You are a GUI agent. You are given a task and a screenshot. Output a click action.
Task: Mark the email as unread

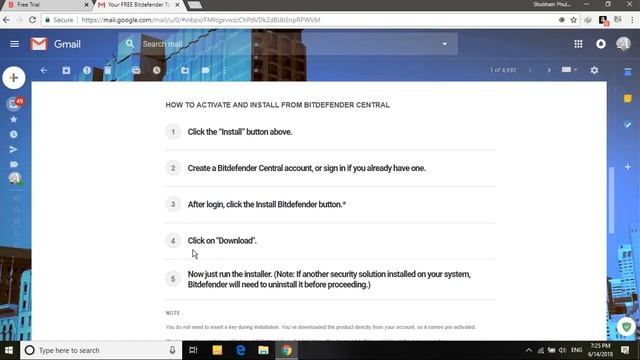[x=136, y=70]
